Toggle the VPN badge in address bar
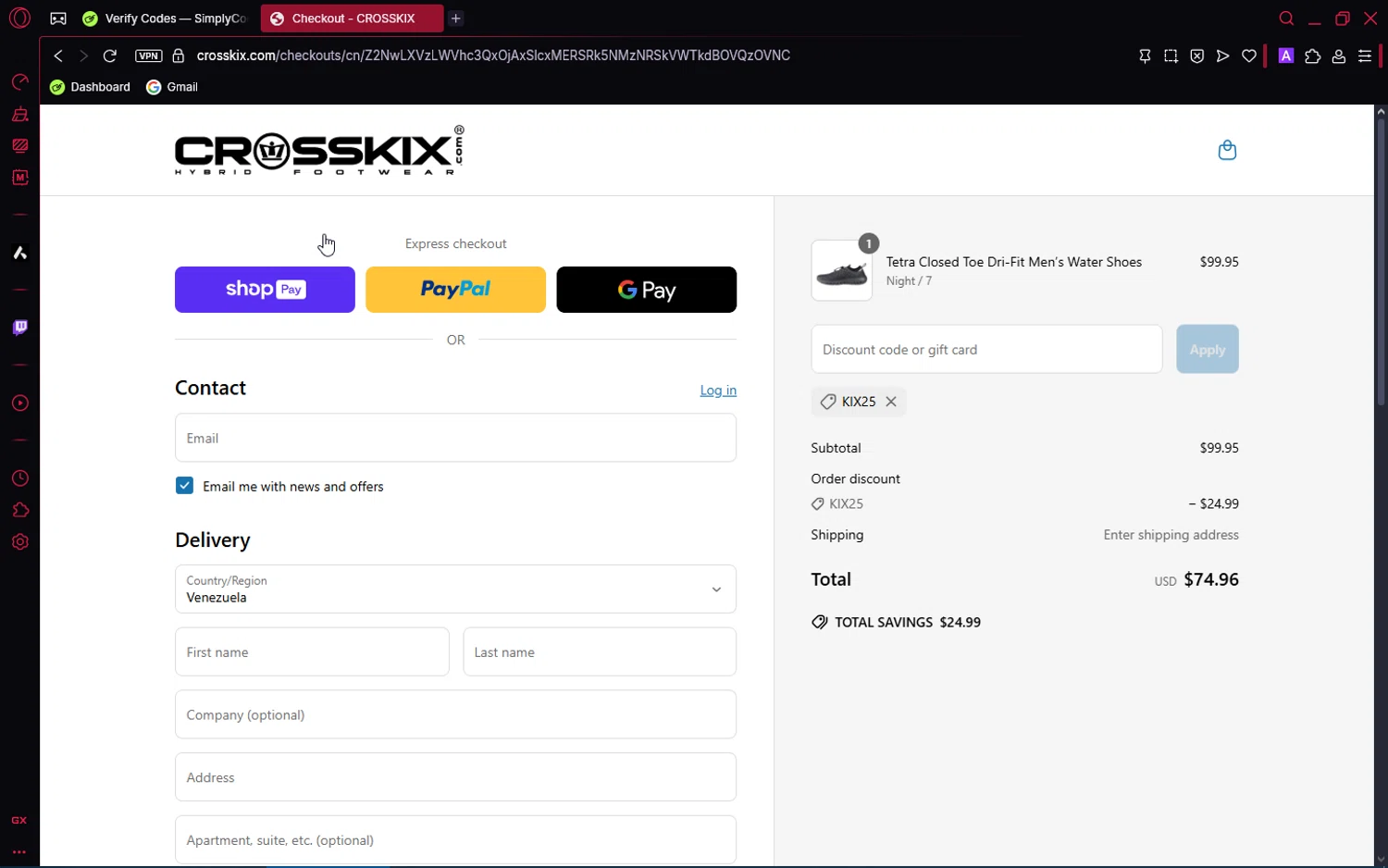The height and width of the screenshot is (868, 1388). click(x=148, y=56)
